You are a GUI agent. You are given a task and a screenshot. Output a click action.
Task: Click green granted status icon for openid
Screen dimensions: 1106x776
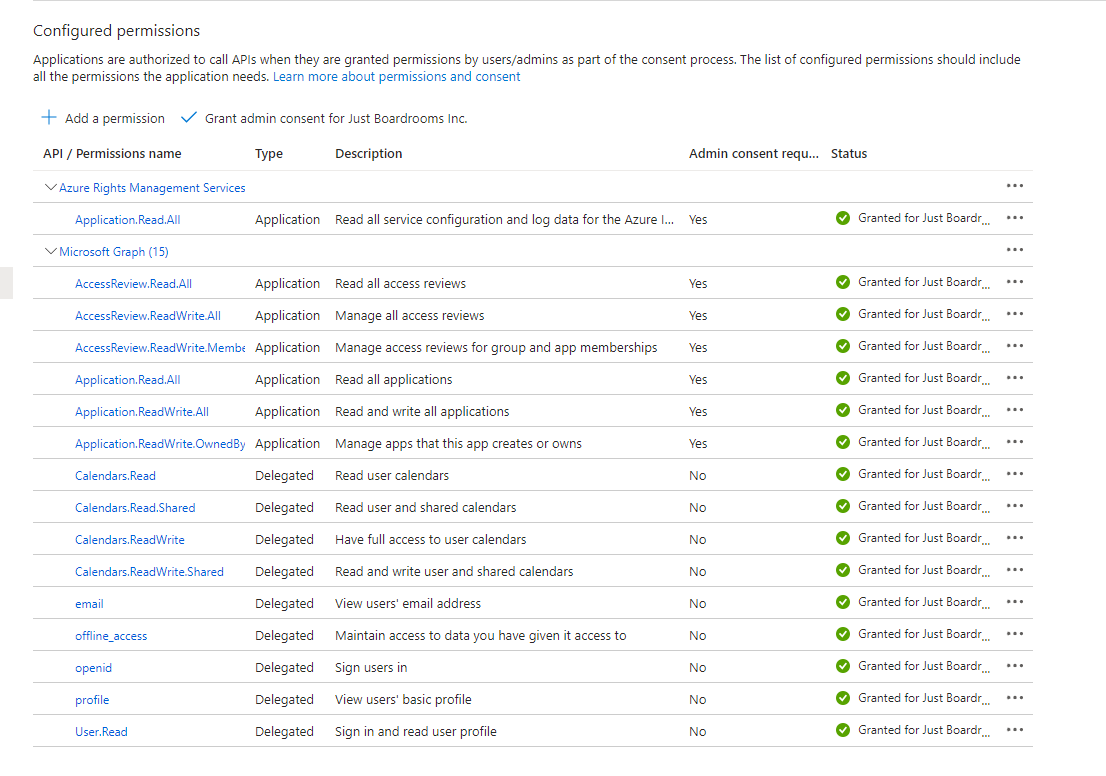(x=843, y=666)
